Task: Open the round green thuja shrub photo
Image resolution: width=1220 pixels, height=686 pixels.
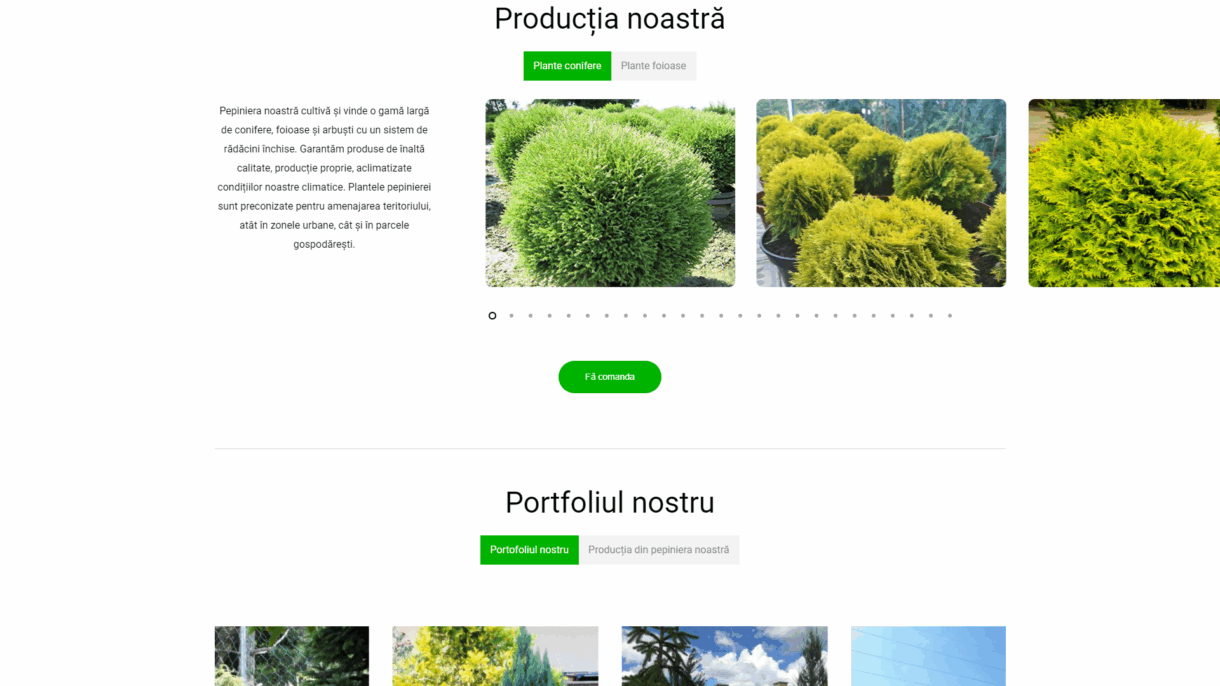Action: click(610, 193)
